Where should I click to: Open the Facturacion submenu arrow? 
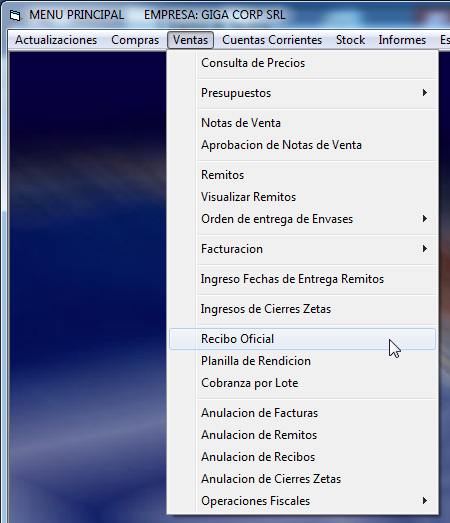pyautogui.click(x=424, y=249)
